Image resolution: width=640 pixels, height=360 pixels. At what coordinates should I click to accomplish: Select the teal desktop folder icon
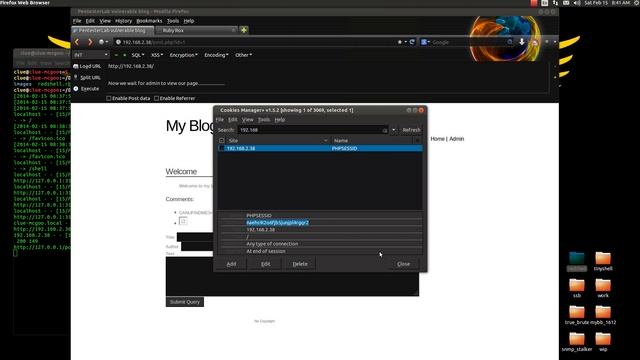pyautogui.click(x=577, y=258)
